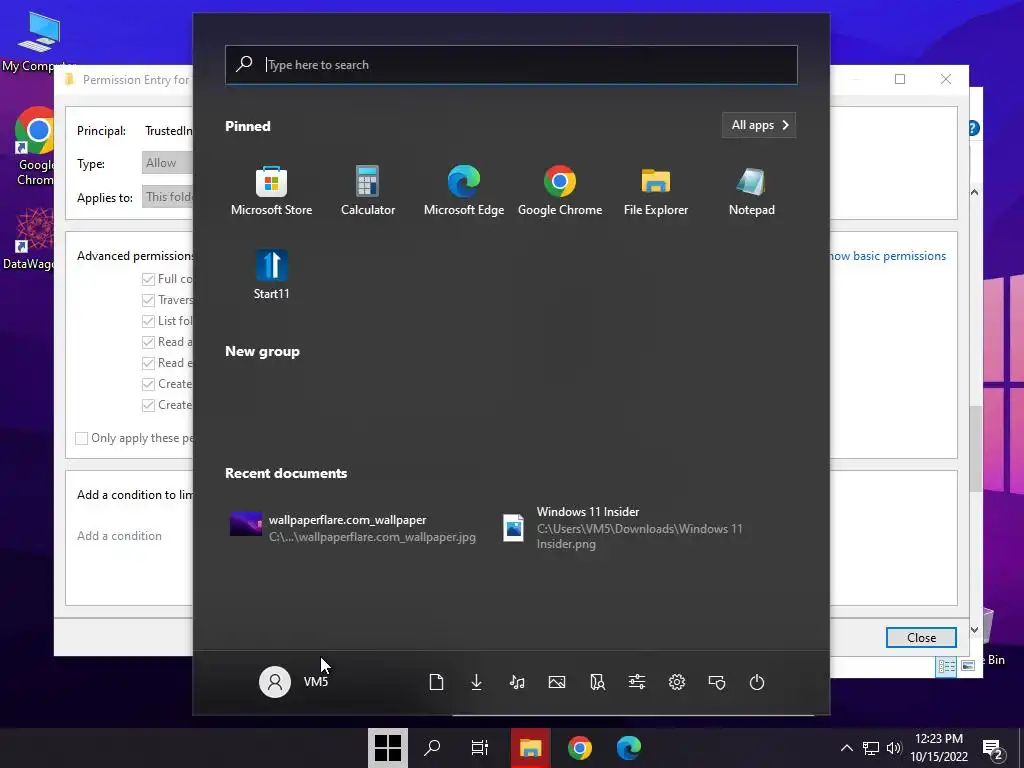Toggle the first Create permission checkbox

click(148, 384)
